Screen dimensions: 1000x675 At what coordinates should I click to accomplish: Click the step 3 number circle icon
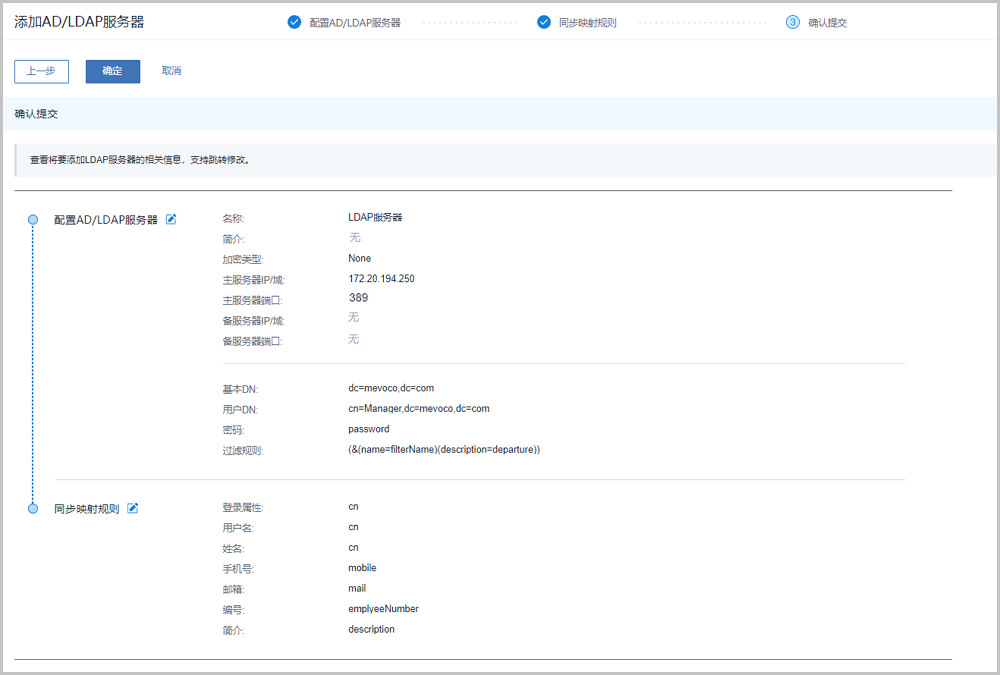click(793, 22)
